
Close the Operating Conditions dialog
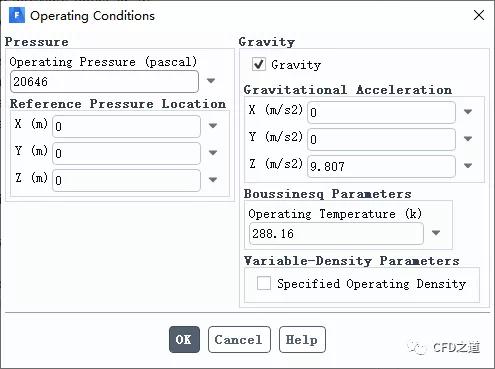tap(479, 15)
